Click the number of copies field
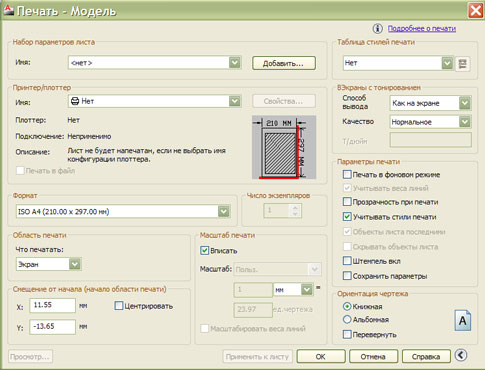The width and height of the screenshot is (485, 370). click(277, 211)
